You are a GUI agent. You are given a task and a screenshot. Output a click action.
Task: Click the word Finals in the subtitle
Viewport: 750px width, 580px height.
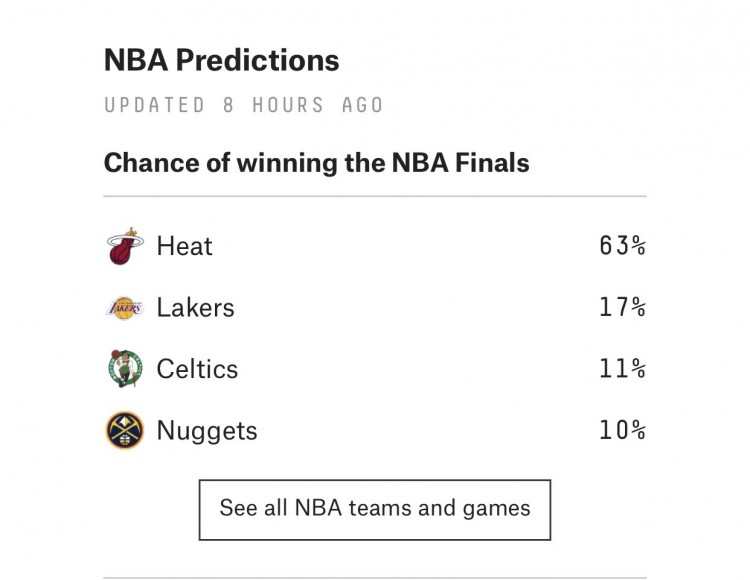click(x=492, y=163)
